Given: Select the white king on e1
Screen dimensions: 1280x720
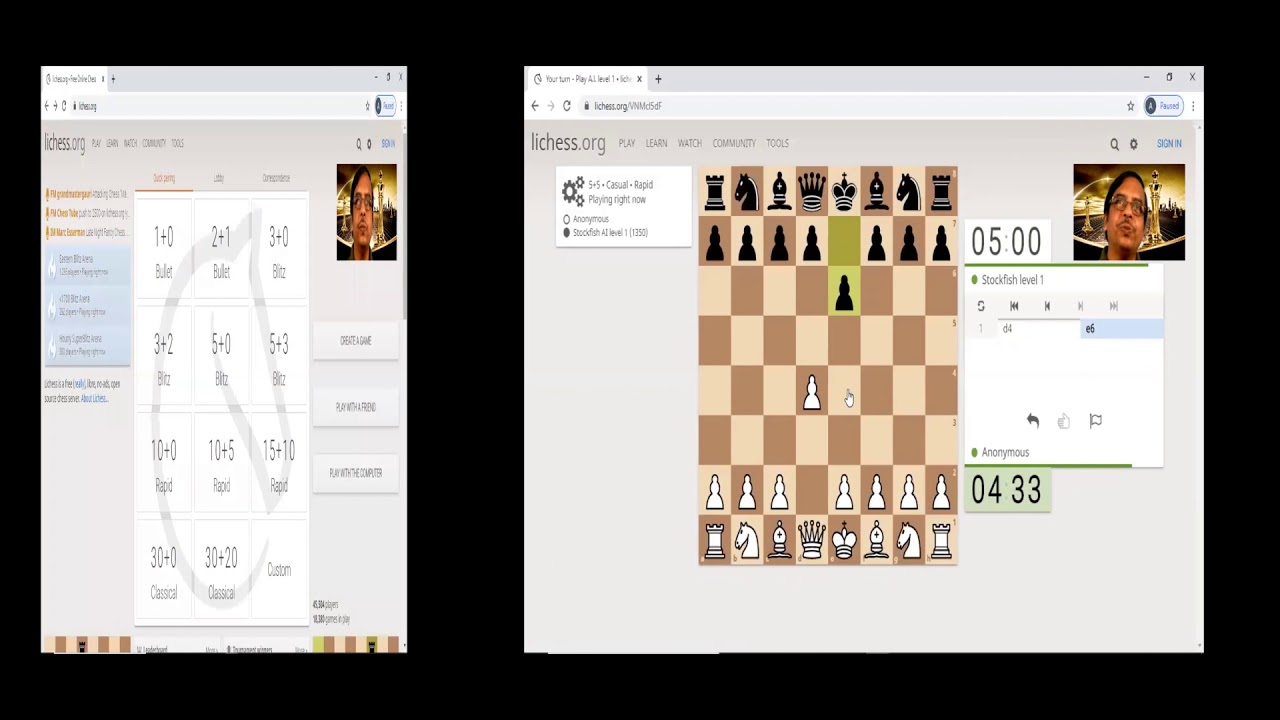Looking at the screenshot, I should coord(844,541).
